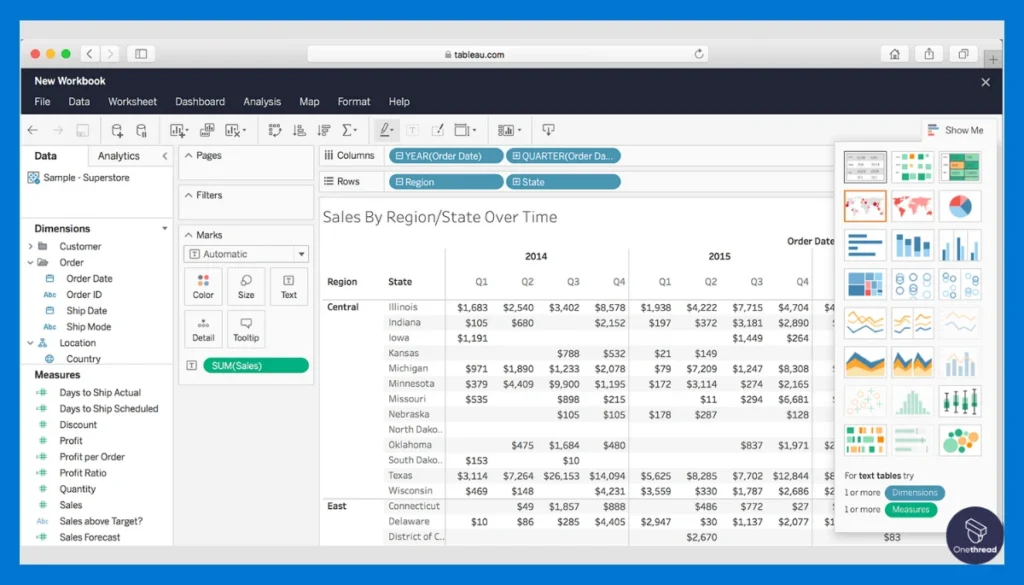Collapse the Filters card
The image size is (1024, 585).
(x=188, y=195)
